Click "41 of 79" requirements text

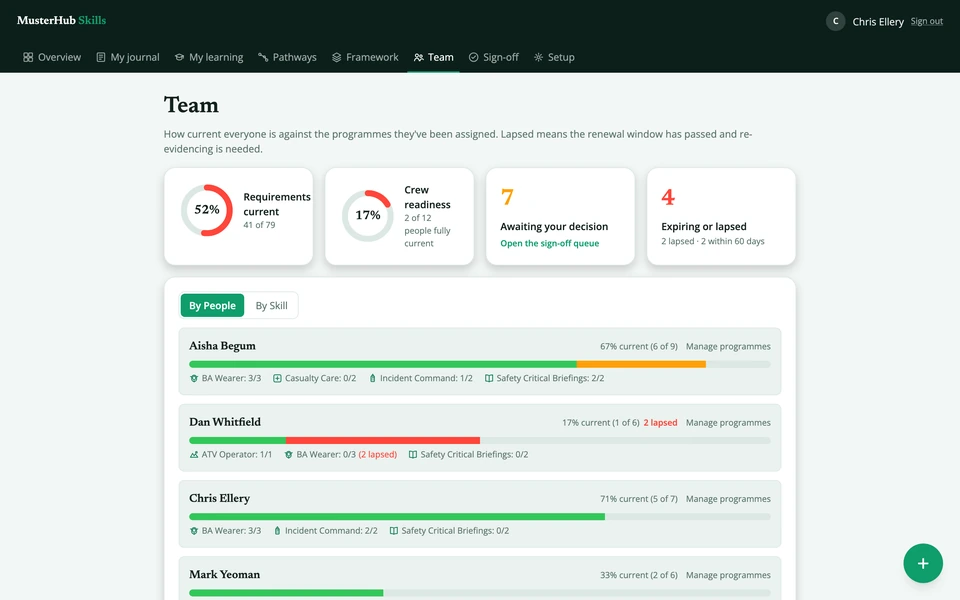tap(259, 225)
